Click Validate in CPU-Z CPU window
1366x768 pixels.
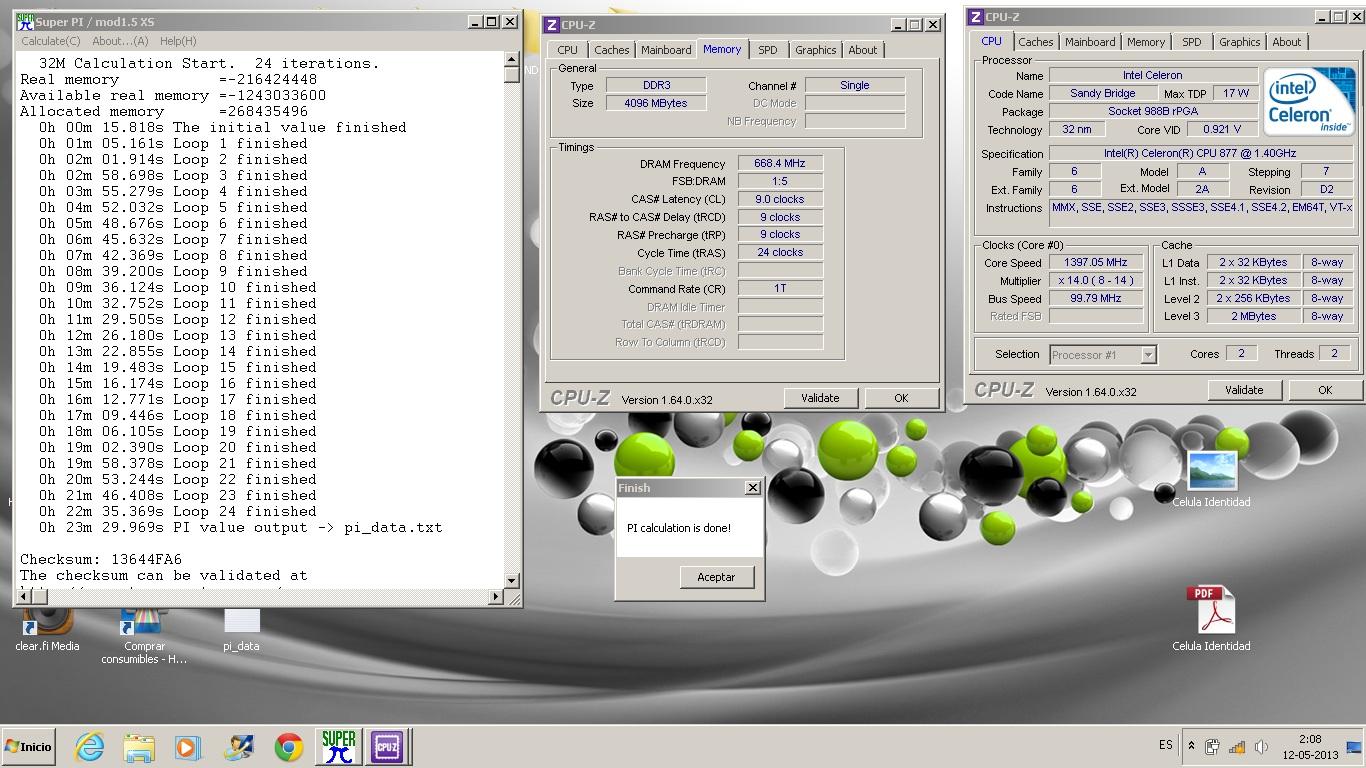1244,390
